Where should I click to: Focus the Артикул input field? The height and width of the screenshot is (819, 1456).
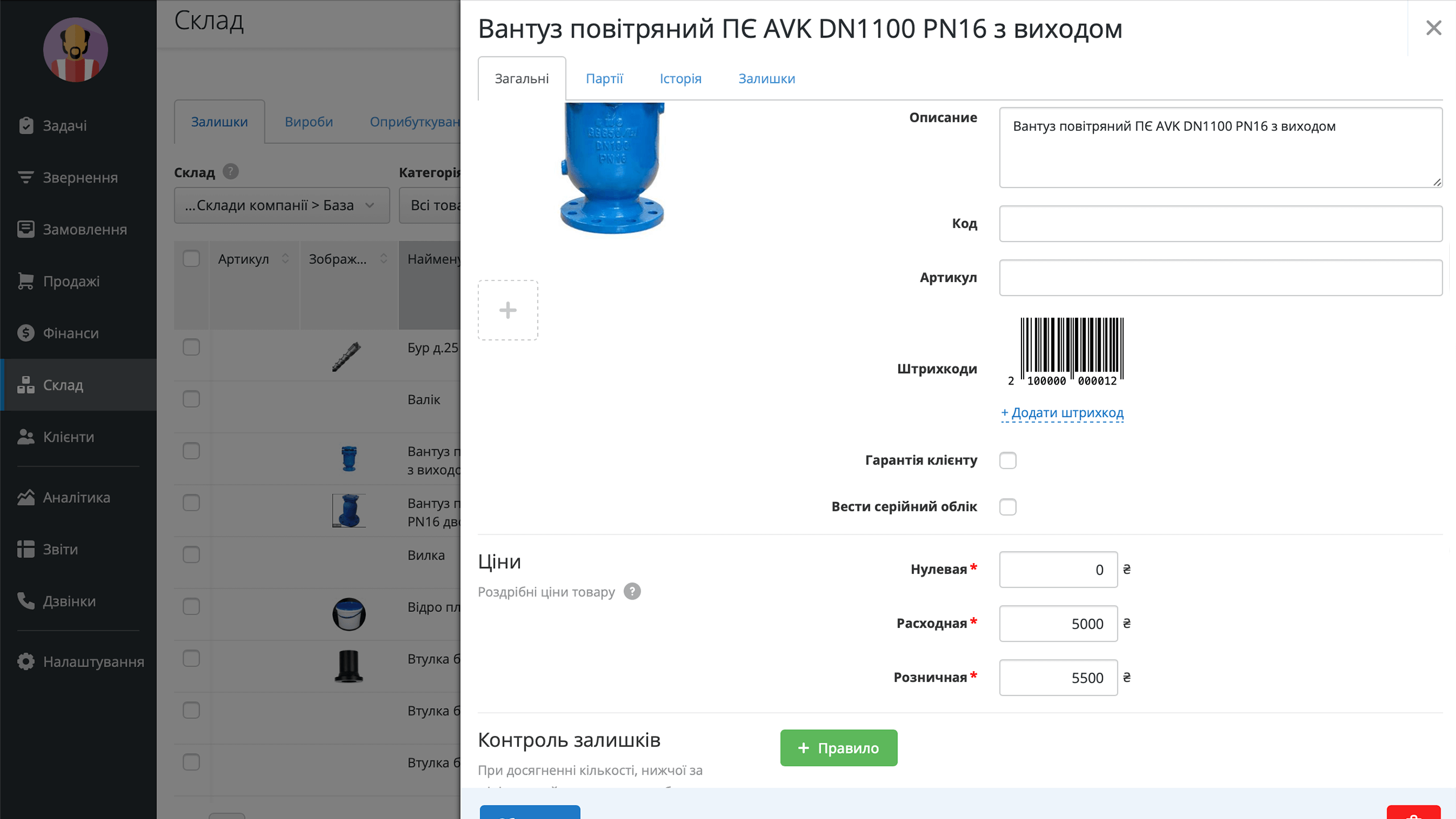1221,278
